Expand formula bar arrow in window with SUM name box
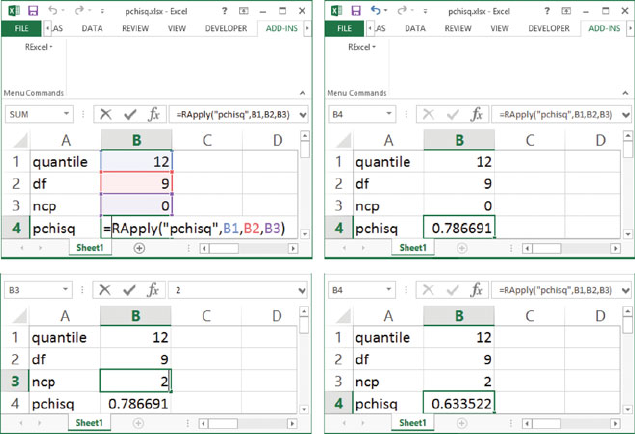 (x=303, y=115)
